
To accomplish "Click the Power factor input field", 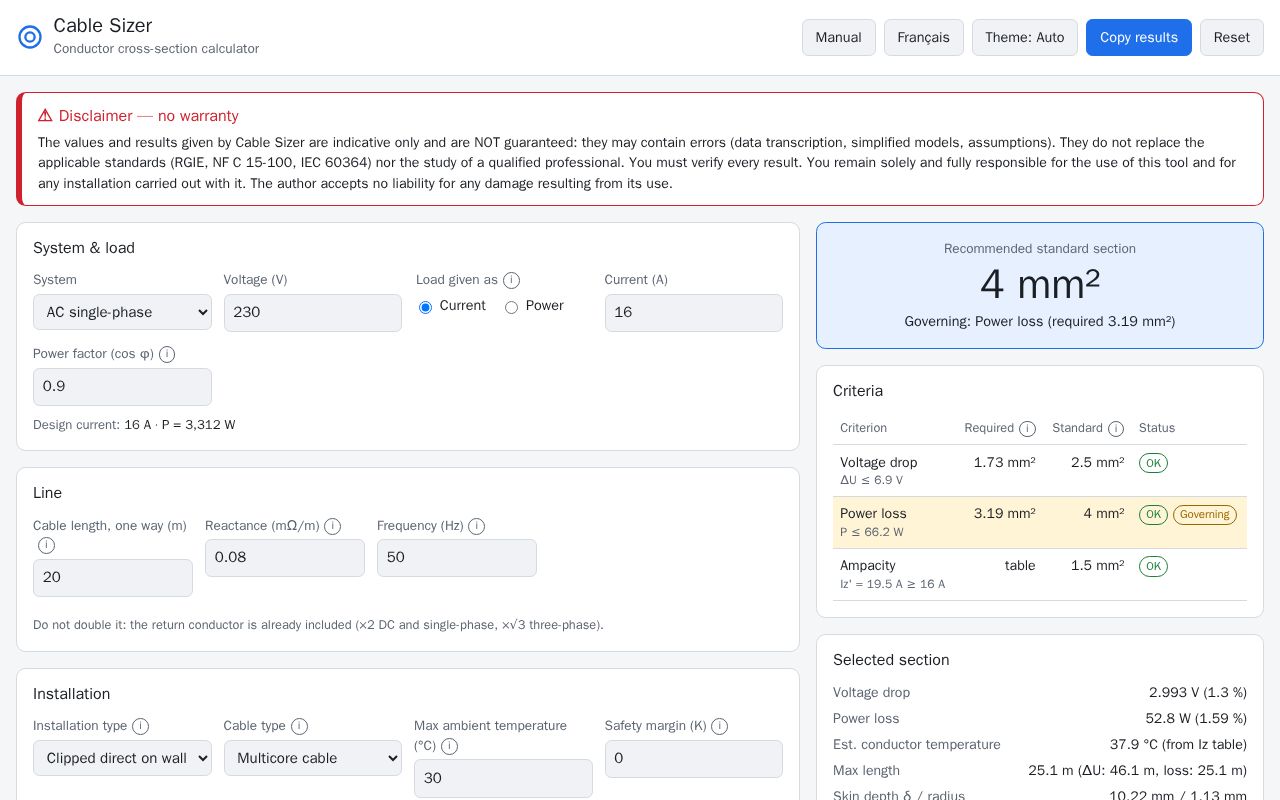I will pyautogui.click(x=122, y=386).
